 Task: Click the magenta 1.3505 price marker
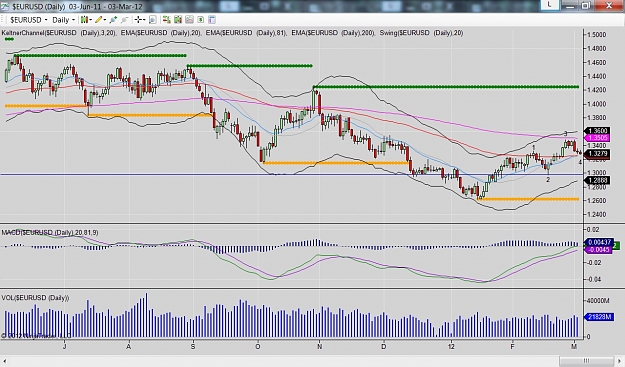coord(596,138)
